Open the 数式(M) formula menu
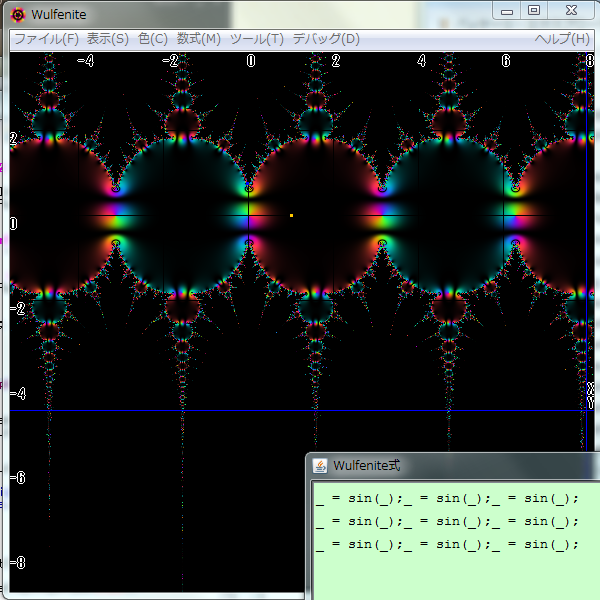Image resolution: width=600 pixels, height=600 pixels. pos(198,39)
